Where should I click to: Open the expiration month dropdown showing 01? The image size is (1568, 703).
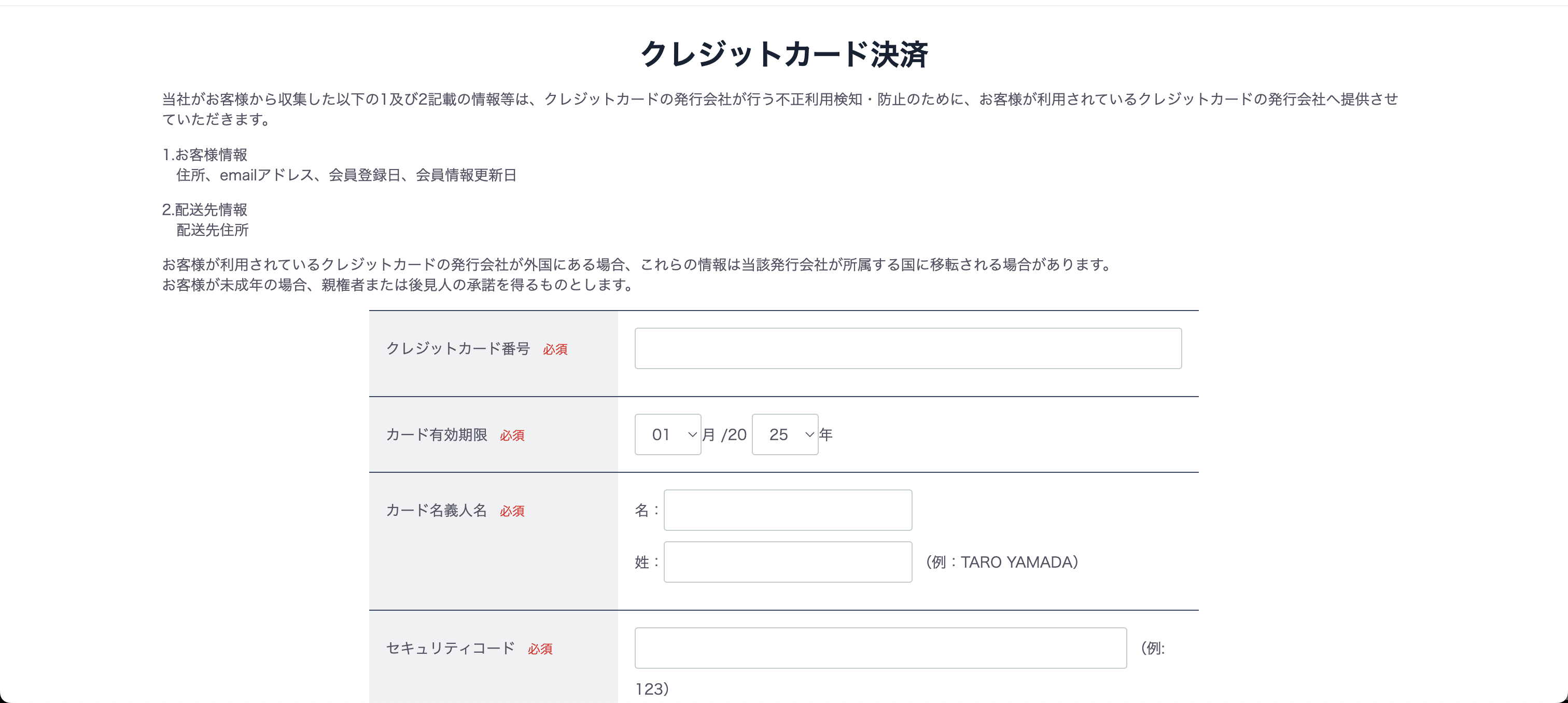click(x=668, y=434)
